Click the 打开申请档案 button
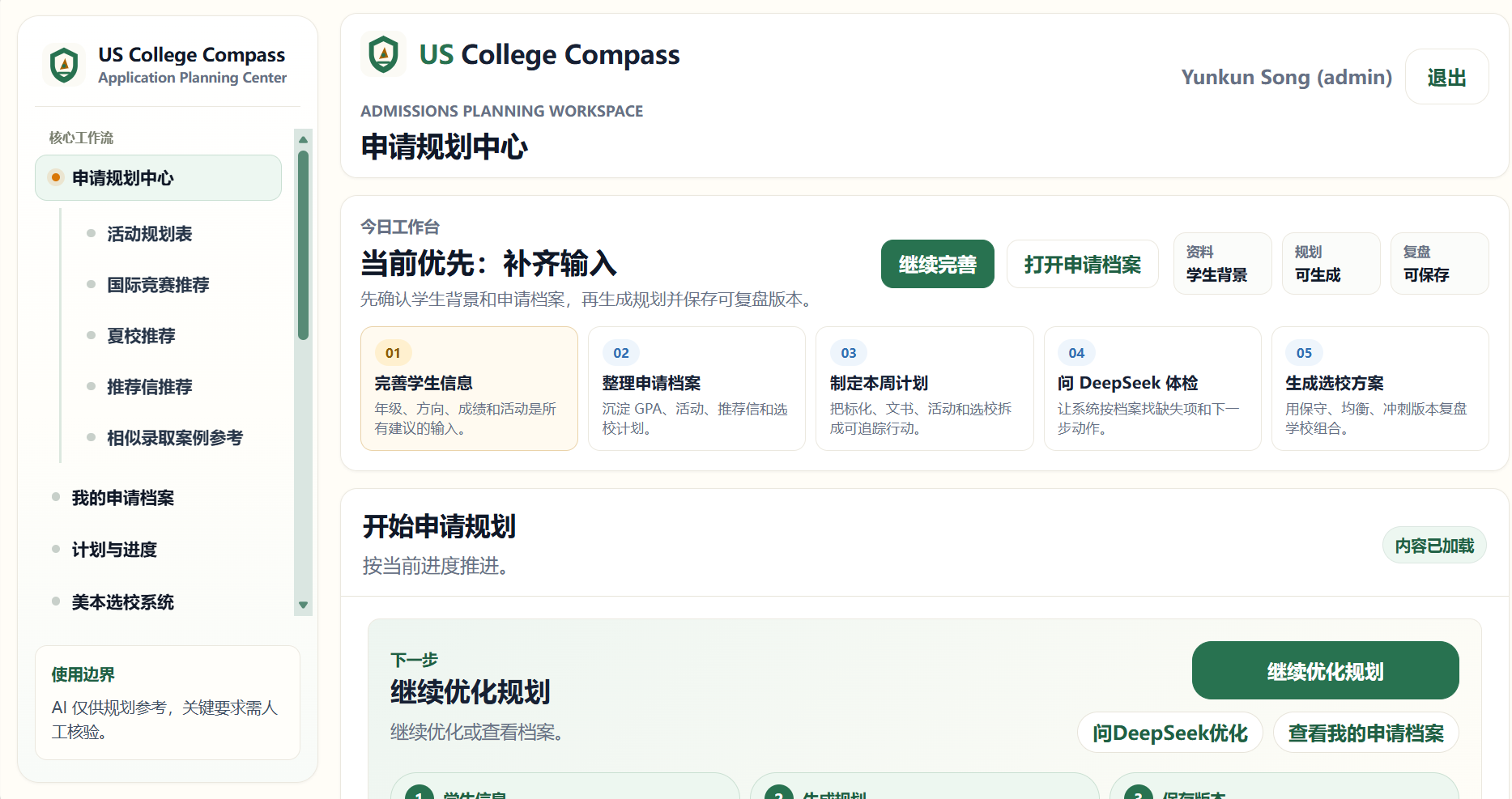Viewport: 1512px width, 799px height. coord(1082,264)
